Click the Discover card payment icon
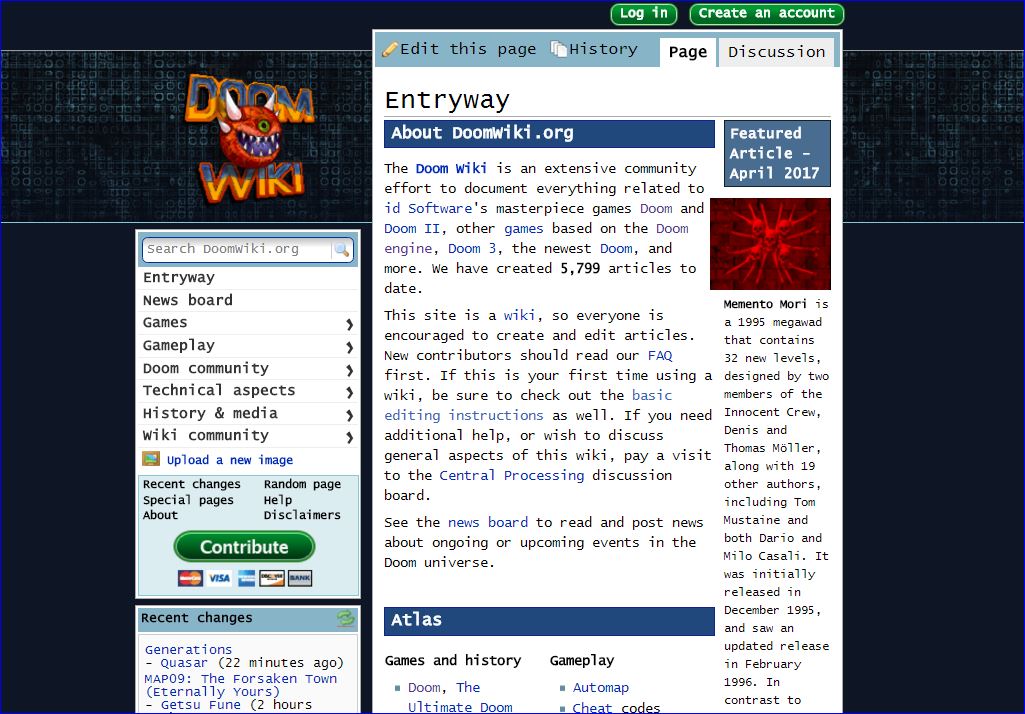 [x=271, y=578]
